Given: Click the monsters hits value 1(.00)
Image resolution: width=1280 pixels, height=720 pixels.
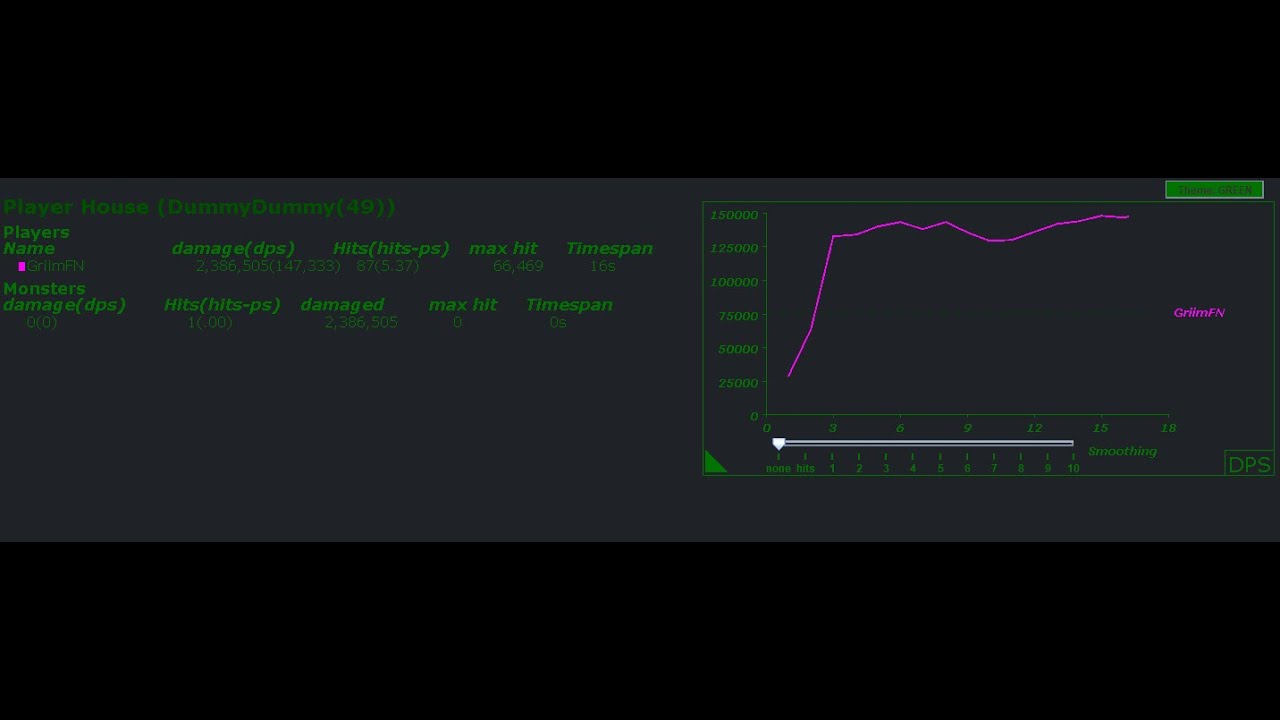Looking at the screenshot, I should 210,322.
